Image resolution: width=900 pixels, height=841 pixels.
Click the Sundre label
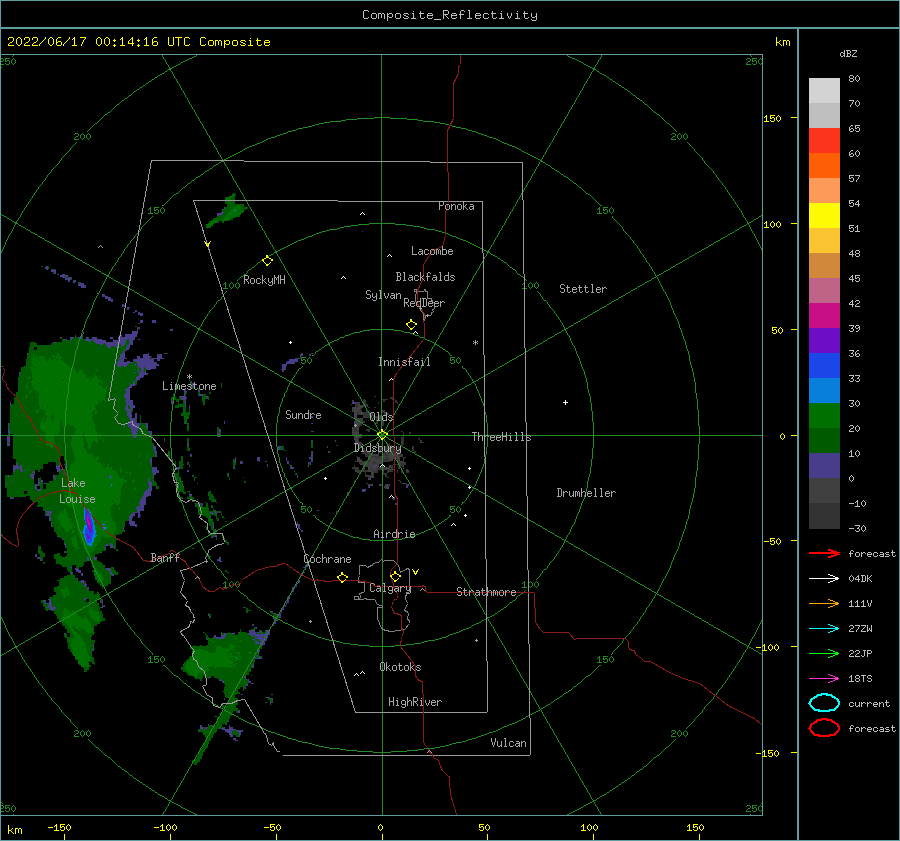point(303,415)
